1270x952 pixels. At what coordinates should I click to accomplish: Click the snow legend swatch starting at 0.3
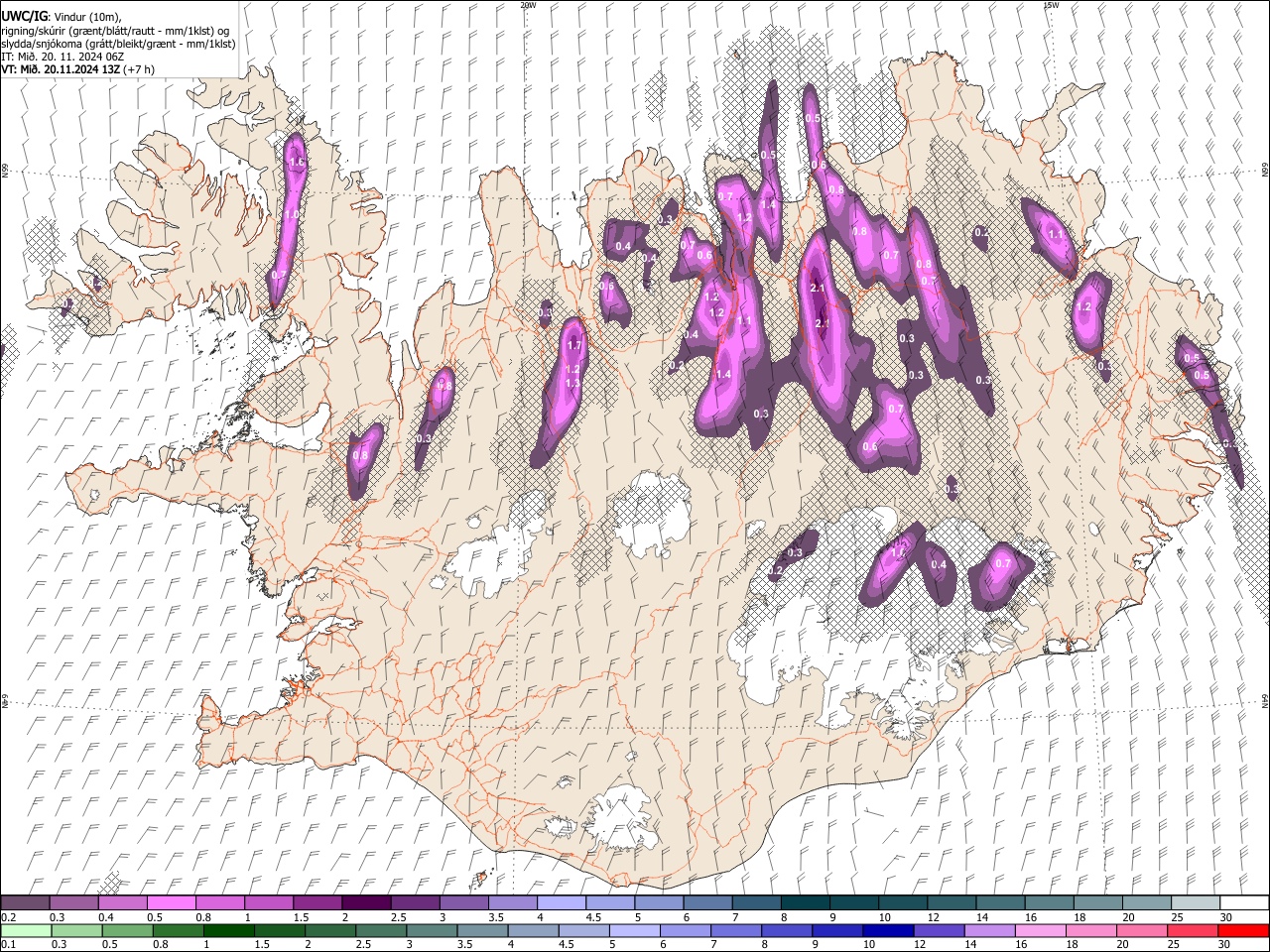74,902
